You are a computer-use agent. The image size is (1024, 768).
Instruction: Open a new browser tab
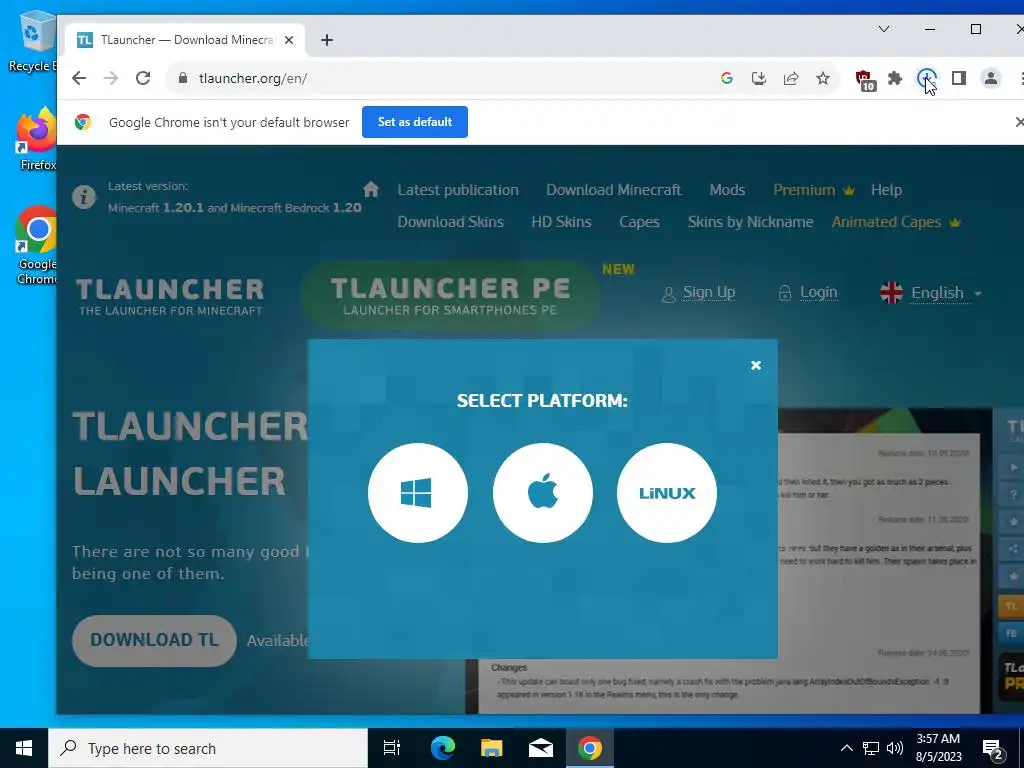[327, 40]
